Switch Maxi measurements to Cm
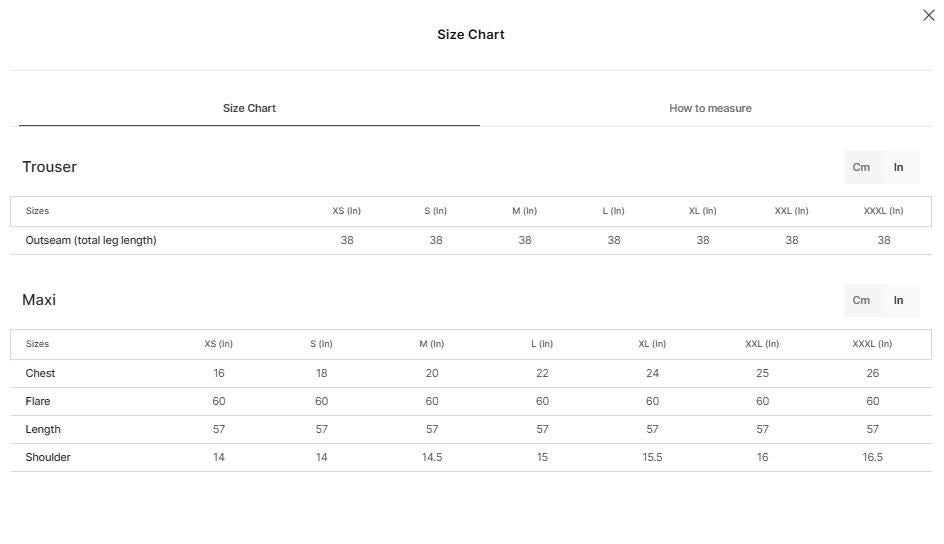Screen dimensions: 944x544 (861, 300)
